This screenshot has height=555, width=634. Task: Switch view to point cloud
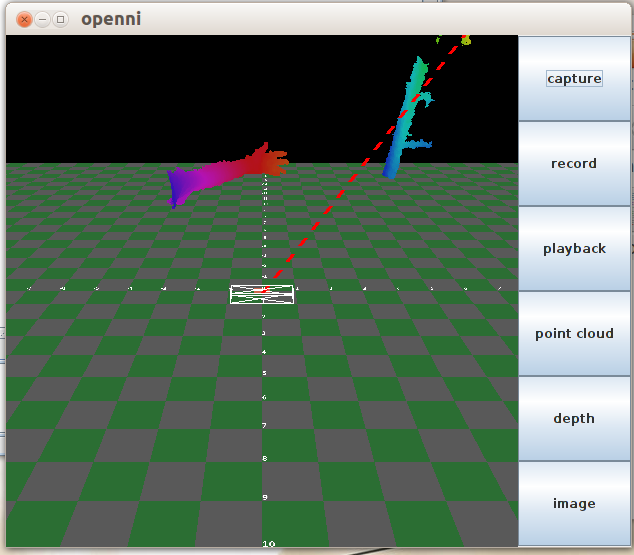pyautogui.click(x=574, y=333)
